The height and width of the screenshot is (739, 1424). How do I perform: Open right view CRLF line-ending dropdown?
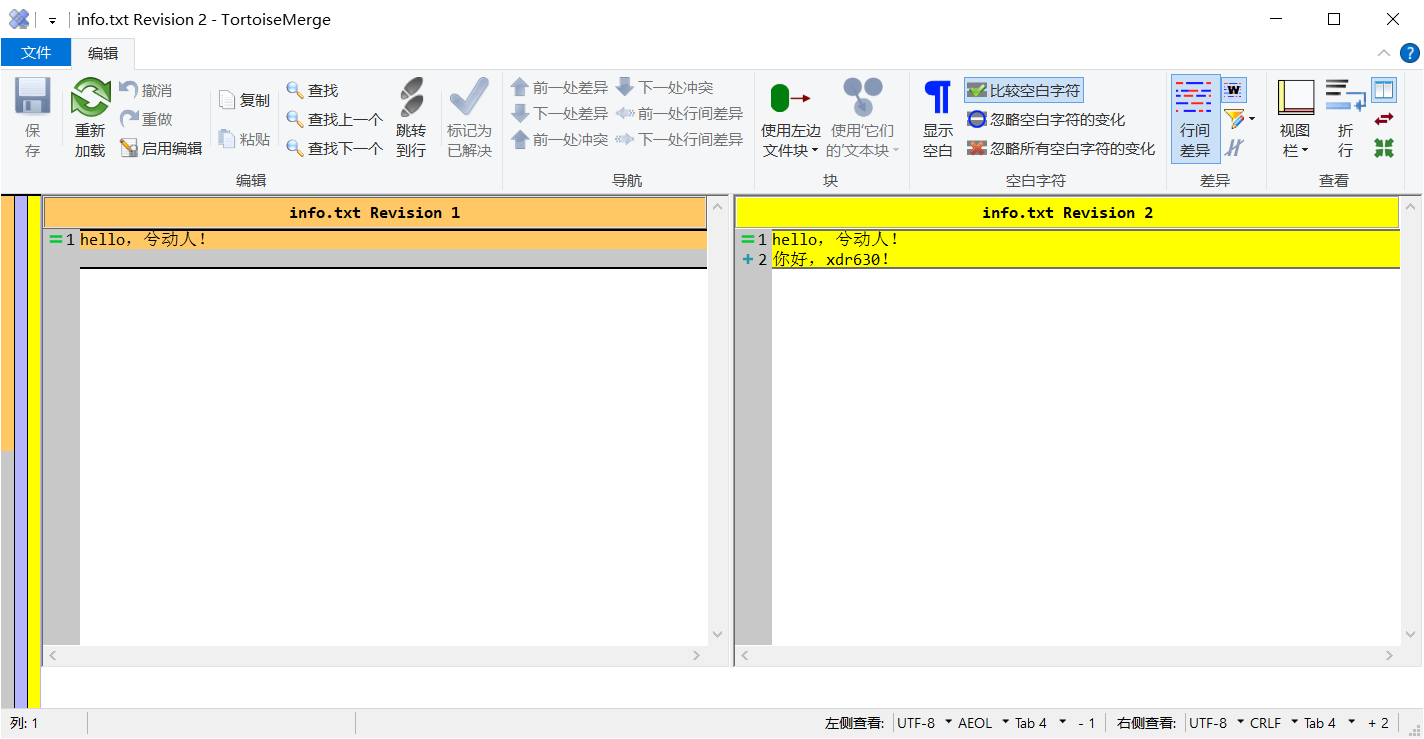(1273, 723)
